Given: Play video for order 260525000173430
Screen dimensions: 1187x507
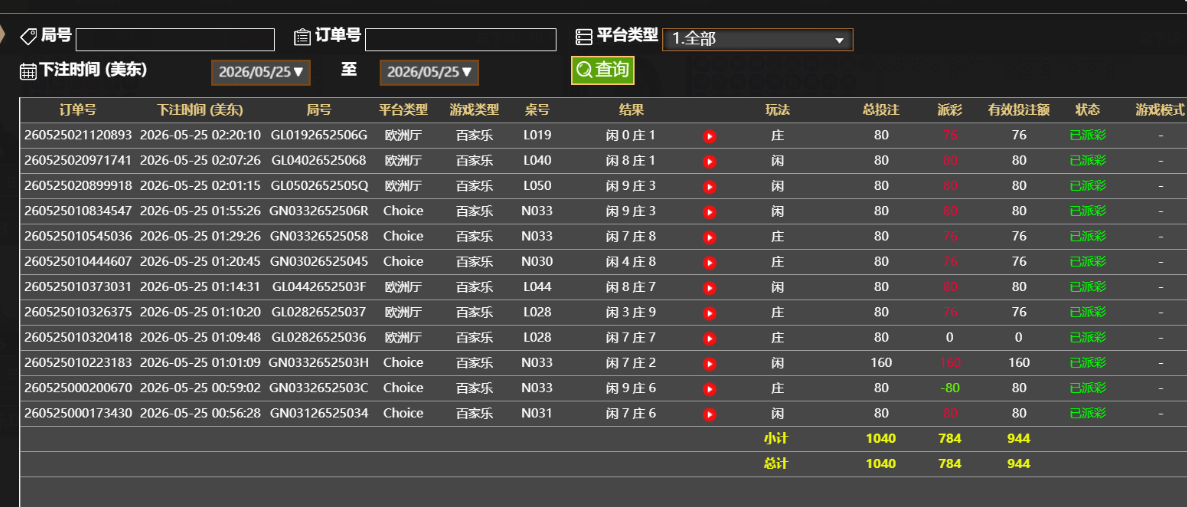Looking at the screenshot, I should (x=709, y=415).
